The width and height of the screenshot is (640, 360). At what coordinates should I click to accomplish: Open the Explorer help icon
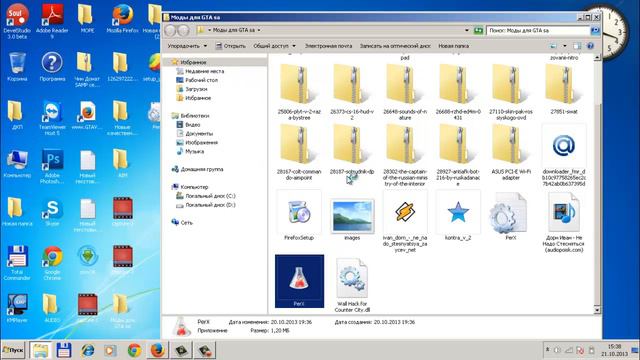(x=590, y=46)
